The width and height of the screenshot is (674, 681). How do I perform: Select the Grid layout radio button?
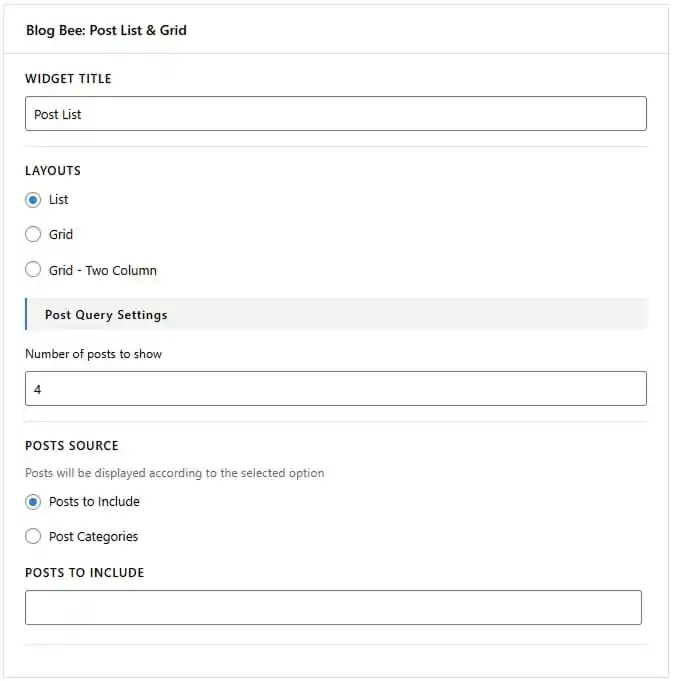33,234
